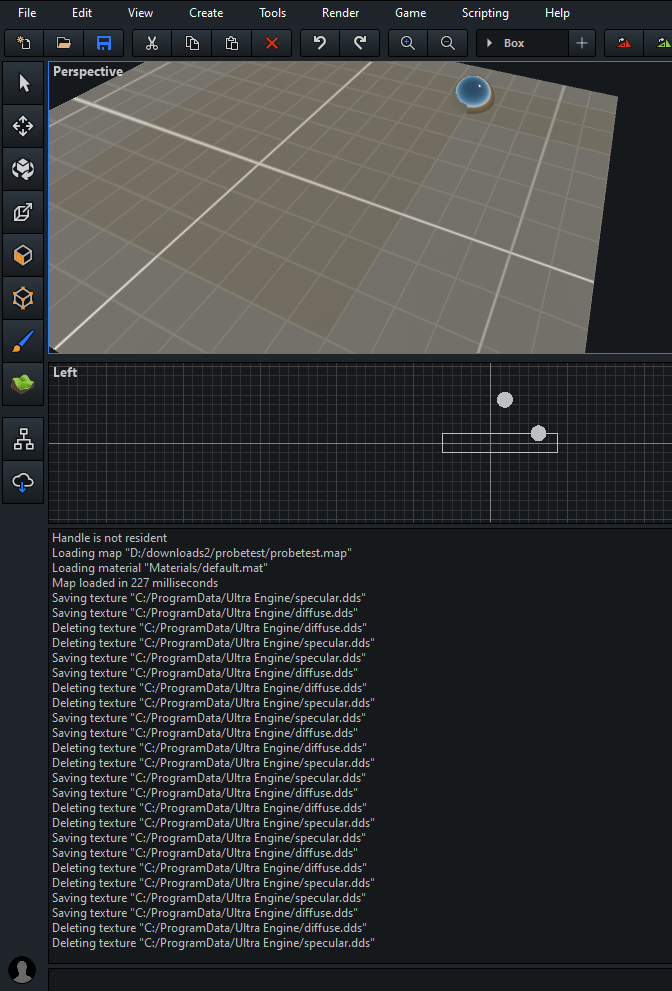The width and height of the screenshot is (672, 991).
Task: Select the Terrain tool
Action: tap(23, 384)
